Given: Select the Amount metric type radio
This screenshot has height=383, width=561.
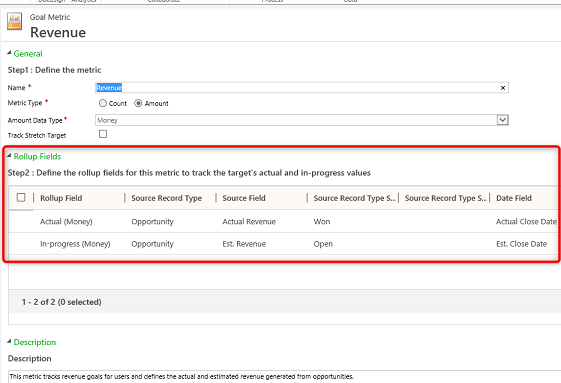Looking at the screenshot, I should [x=138, y=103].
